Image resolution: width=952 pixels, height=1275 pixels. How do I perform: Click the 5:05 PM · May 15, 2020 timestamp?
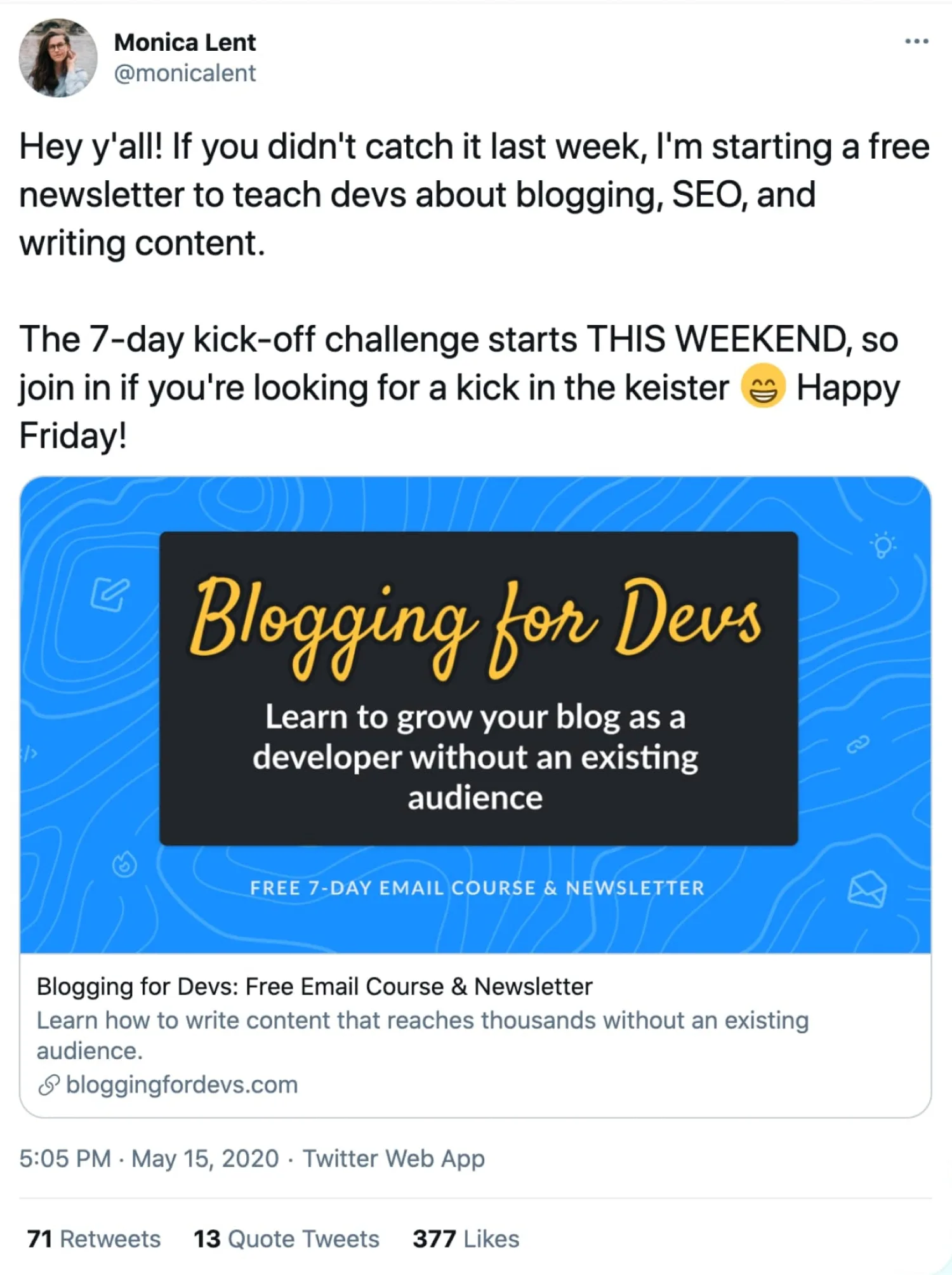(x=149, y=1159)
